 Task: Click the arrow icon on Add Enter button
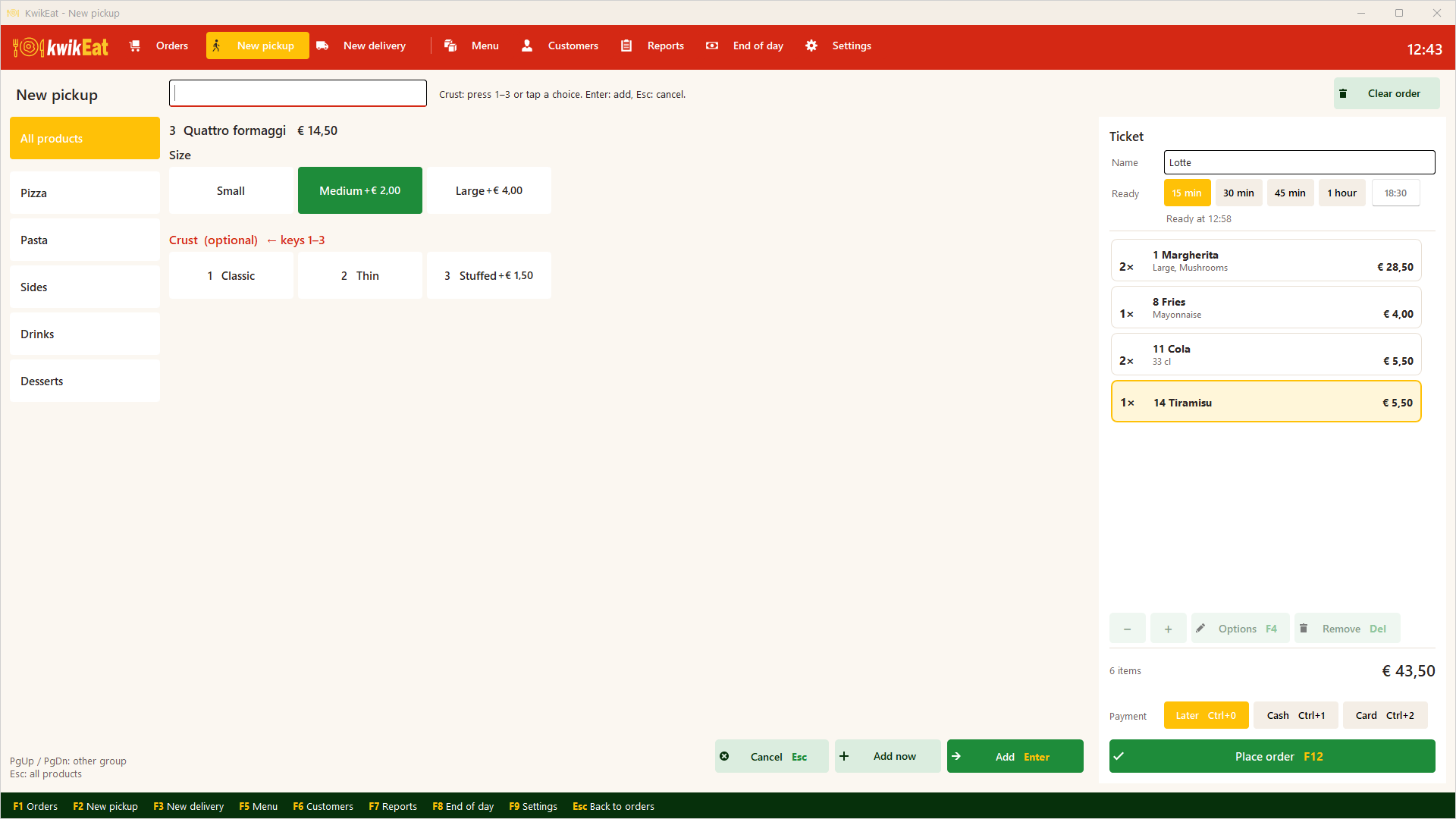(x=956, y=756)
